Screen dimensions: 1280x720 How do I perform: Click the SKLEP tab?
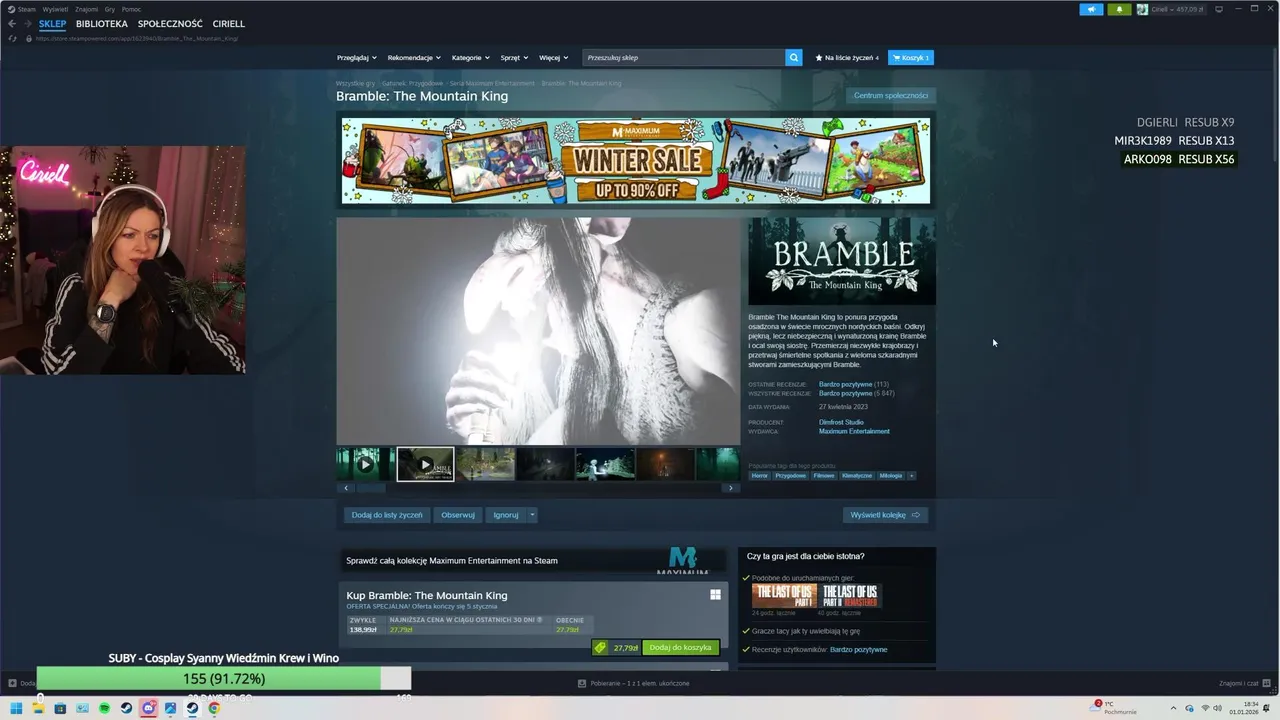52,23
